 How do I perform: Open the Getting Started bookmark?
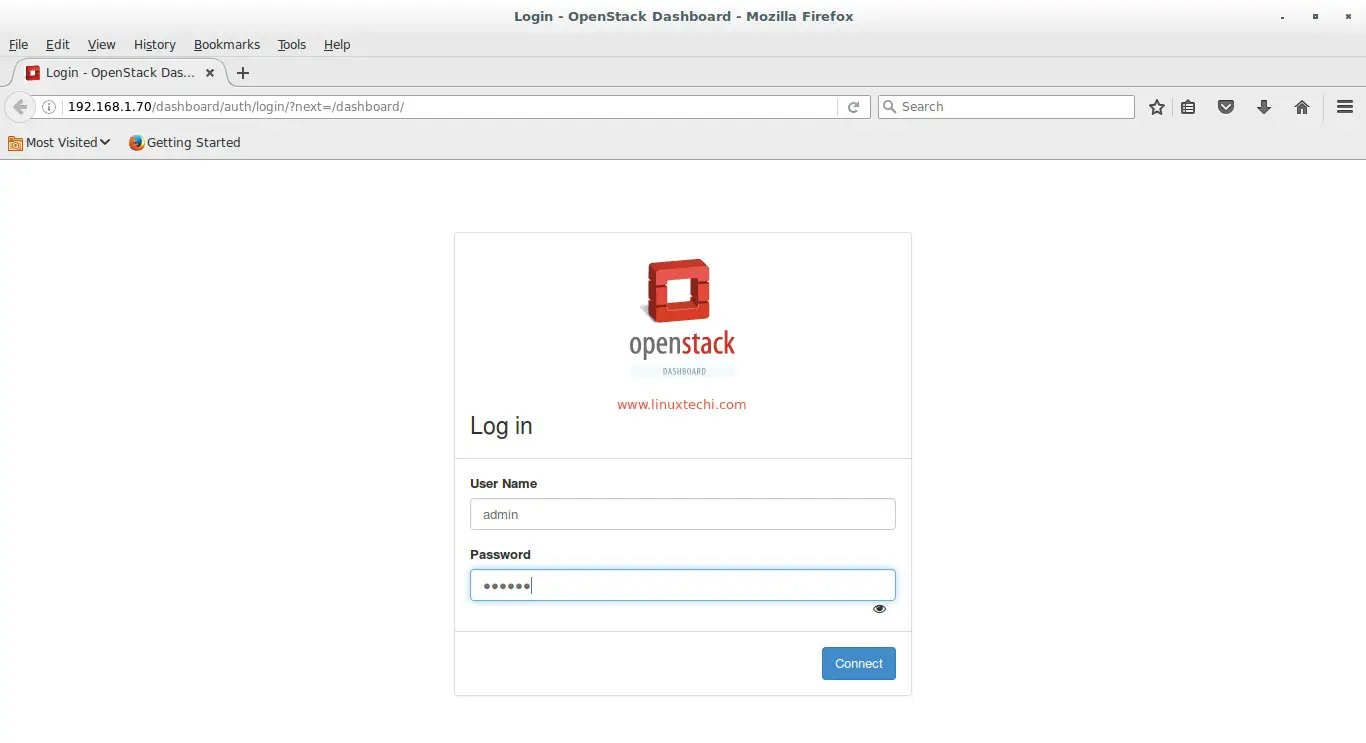[x=185, y=143]
